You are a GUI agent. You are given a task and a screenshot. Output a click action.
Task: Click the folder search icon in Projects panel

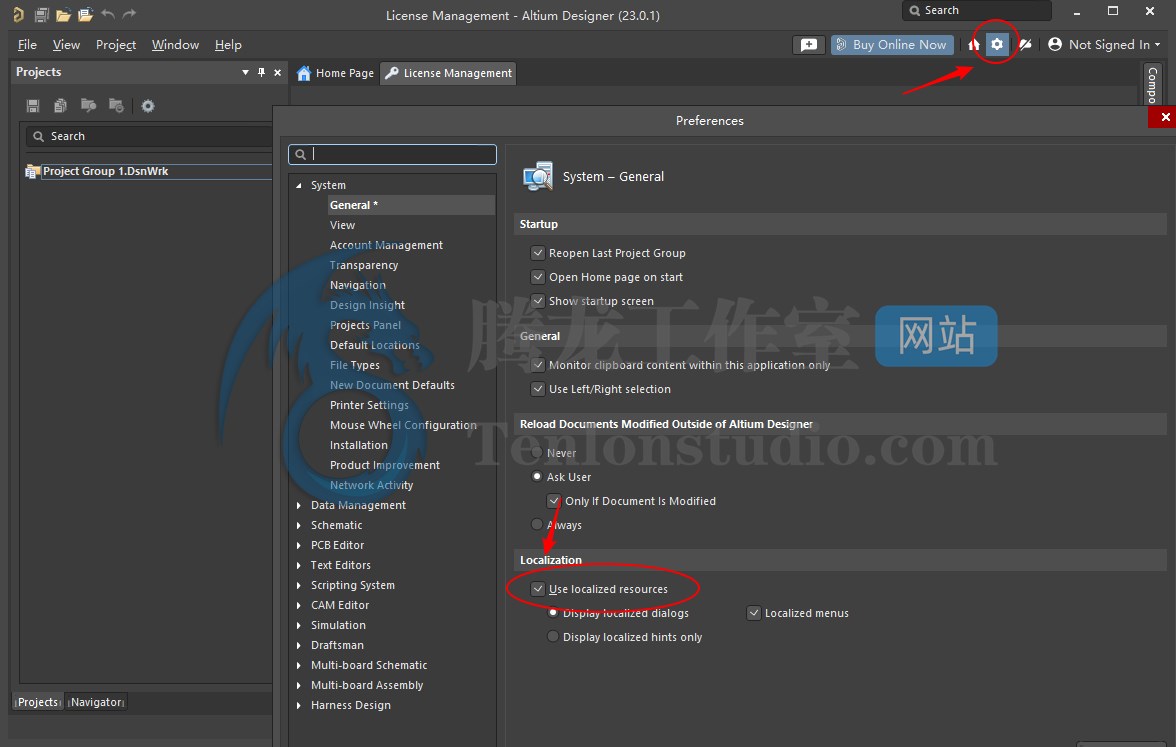pos(88,106)
